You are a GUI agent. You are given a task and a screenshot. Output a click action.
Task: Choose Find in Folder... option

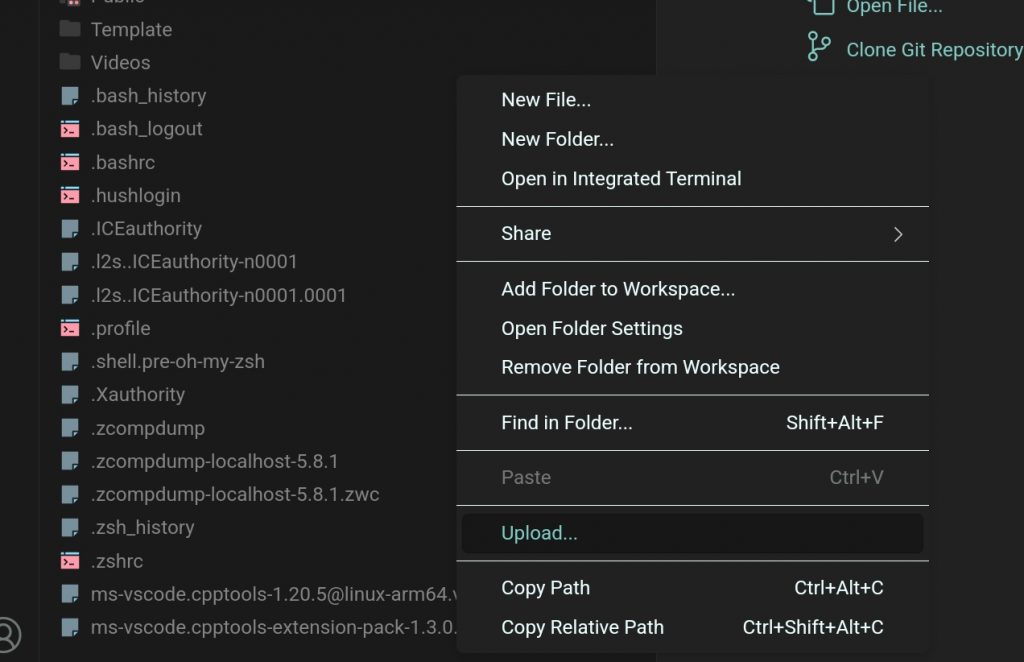click(x=567, y=423)
